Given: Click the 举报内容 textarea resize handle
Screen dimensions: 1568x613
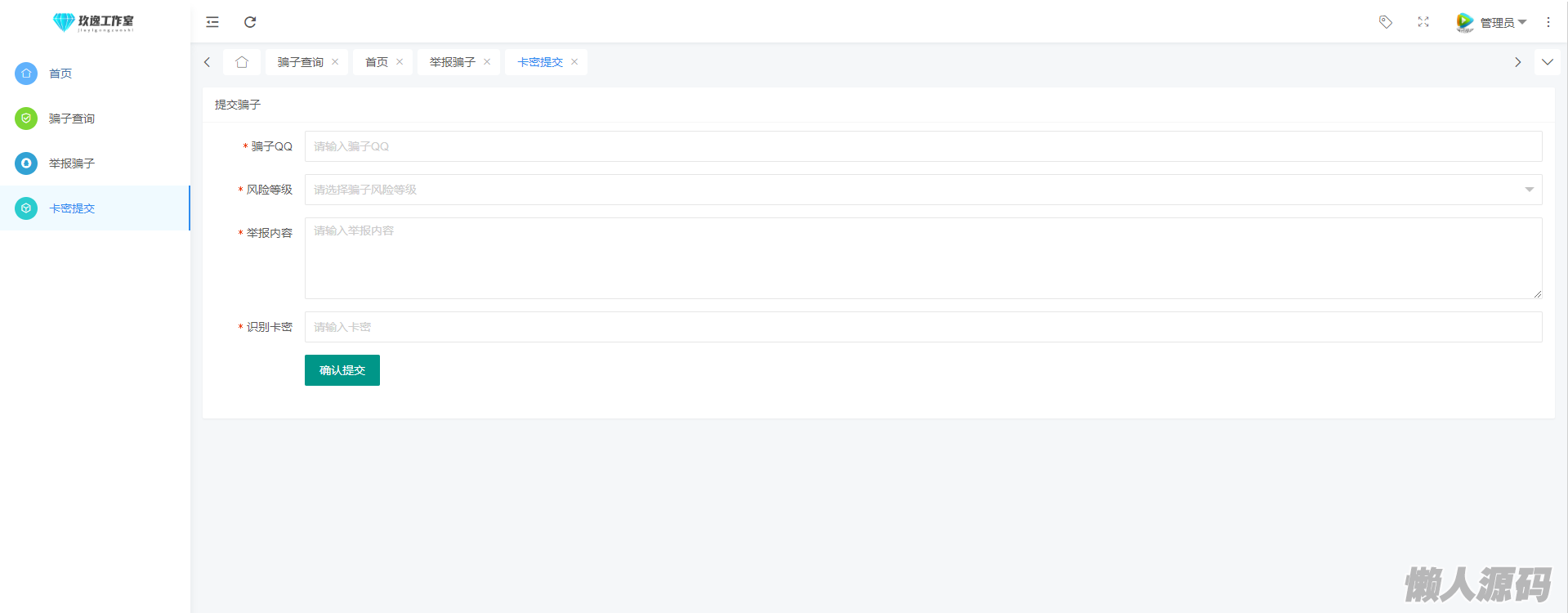Looking at the screenshot, I should 1537,293.
